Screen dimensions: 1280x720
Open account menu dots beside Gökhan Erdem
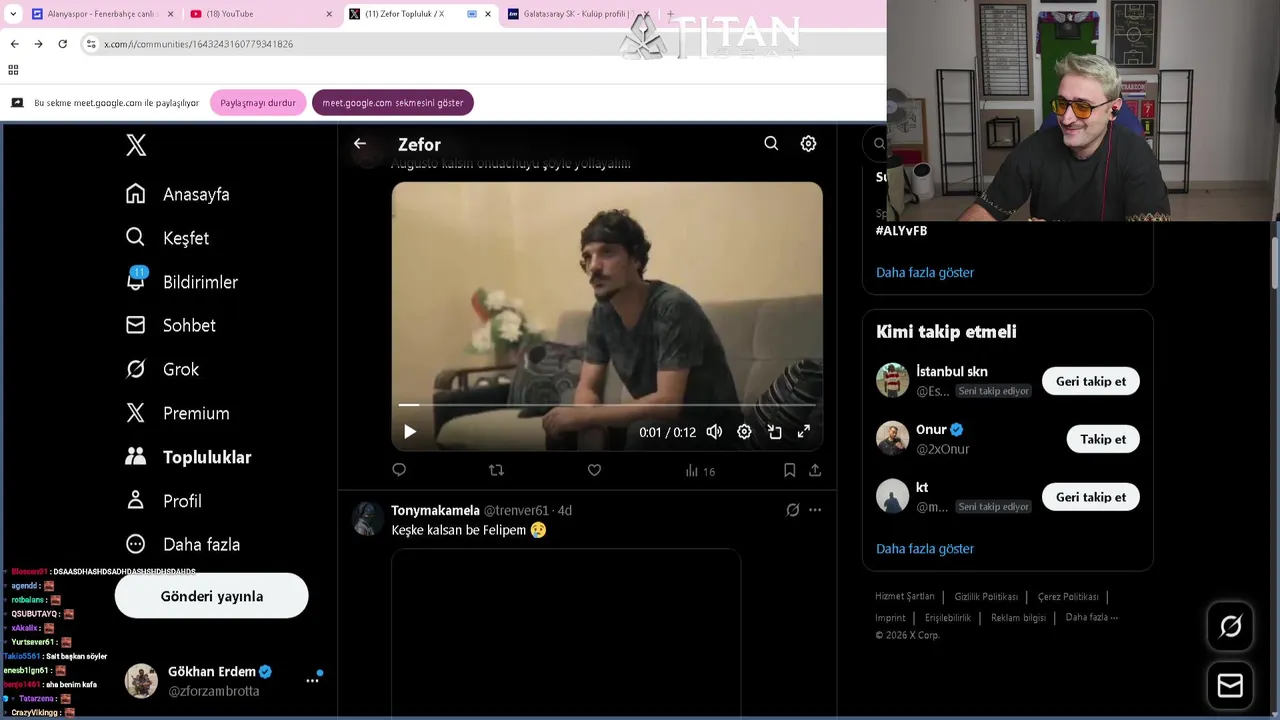(312, 680)
